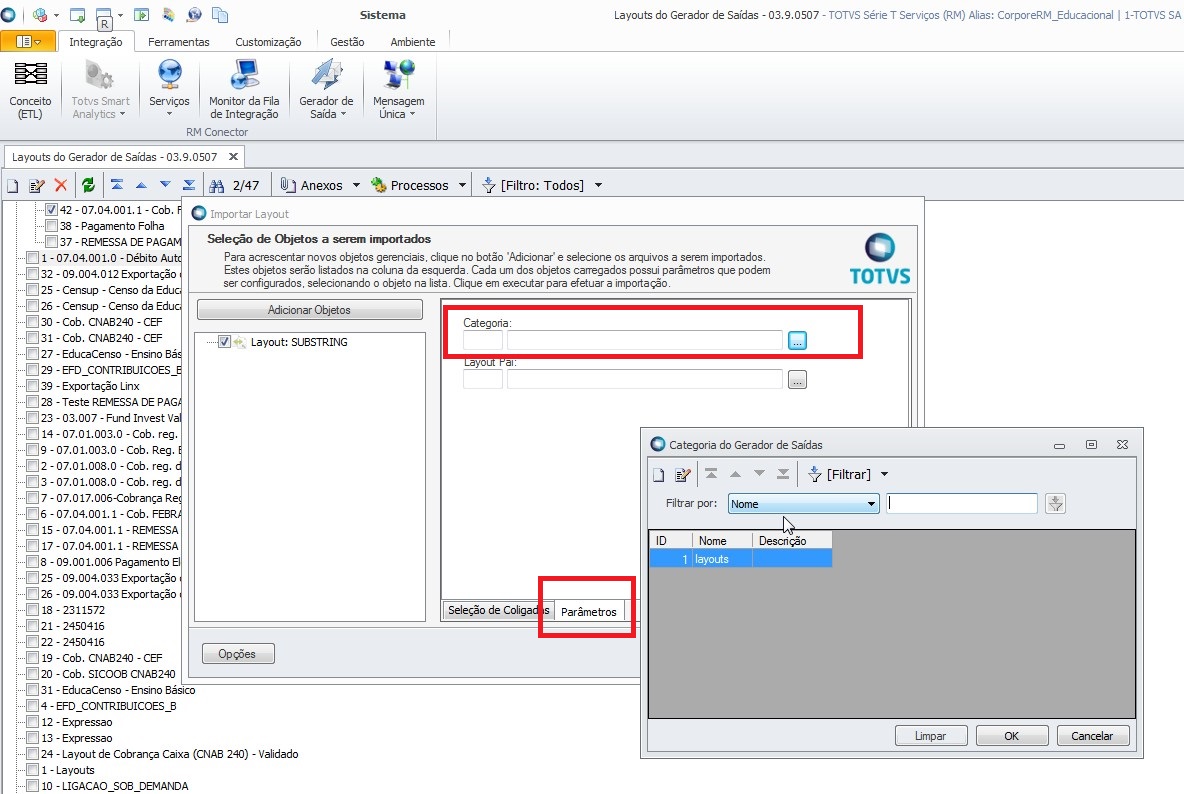Close the Layouts do Gerador de Saídas tab

[x=233, y=156]
